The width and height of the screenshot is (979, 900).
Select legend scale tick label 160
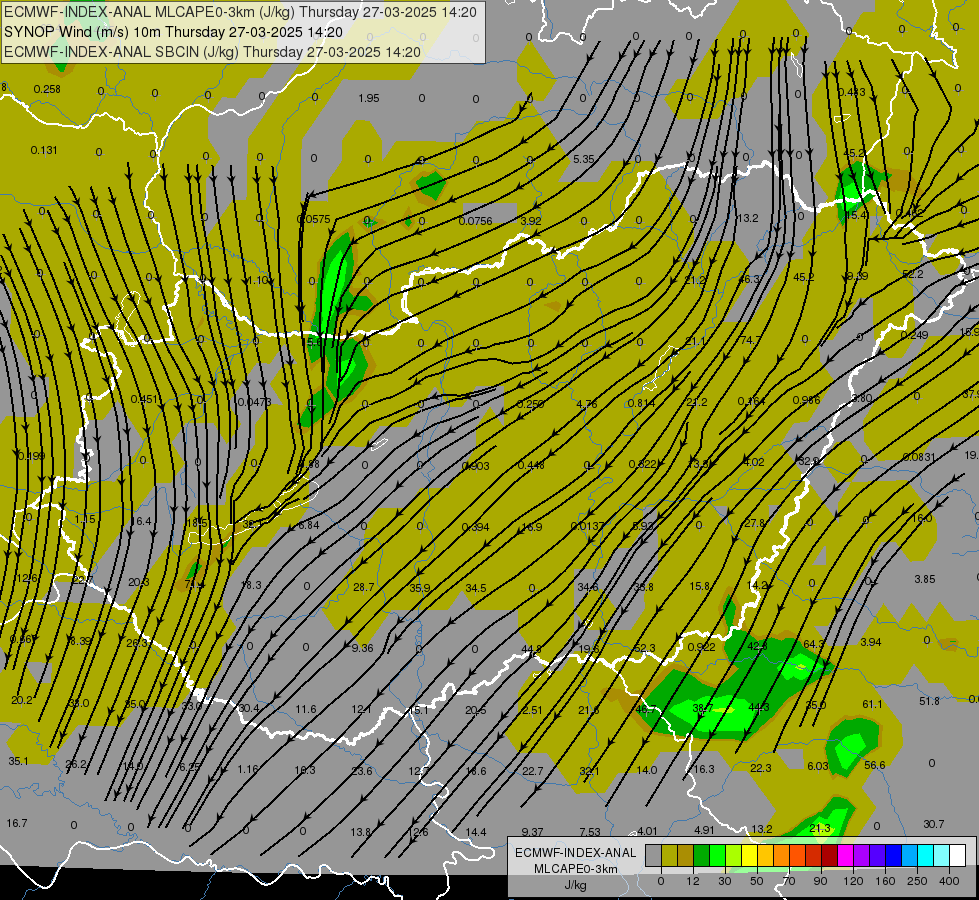click(x=885, y=881)
